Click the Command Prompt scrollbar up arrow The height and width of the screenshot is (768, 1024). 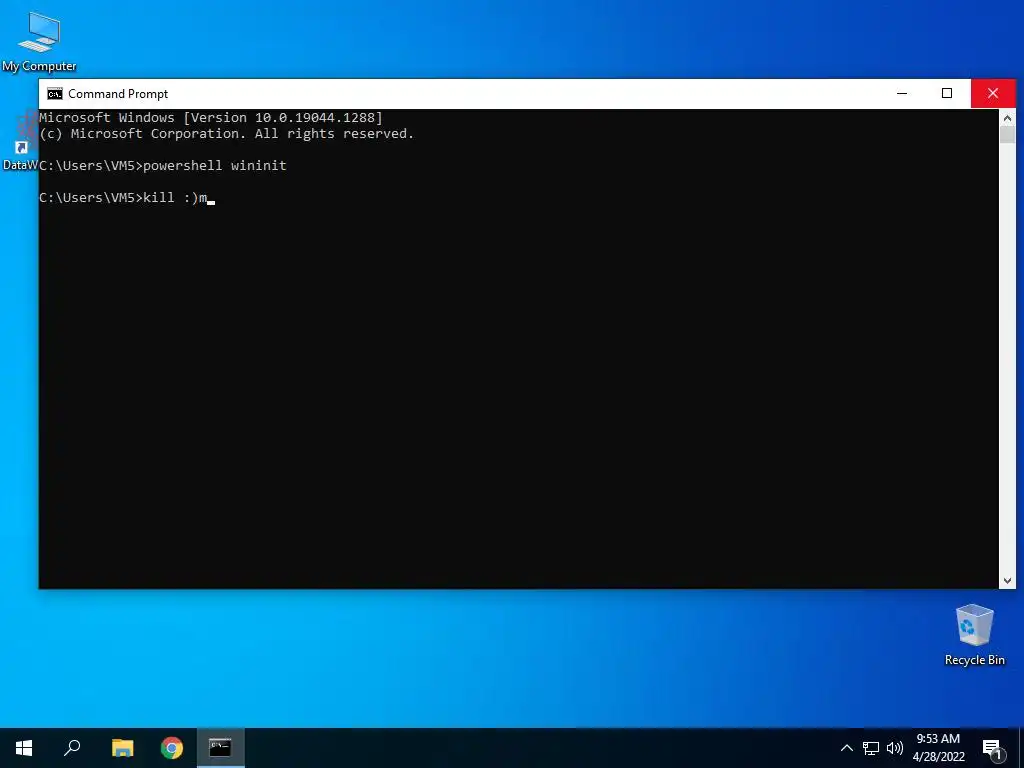[x=1008, y=118]
